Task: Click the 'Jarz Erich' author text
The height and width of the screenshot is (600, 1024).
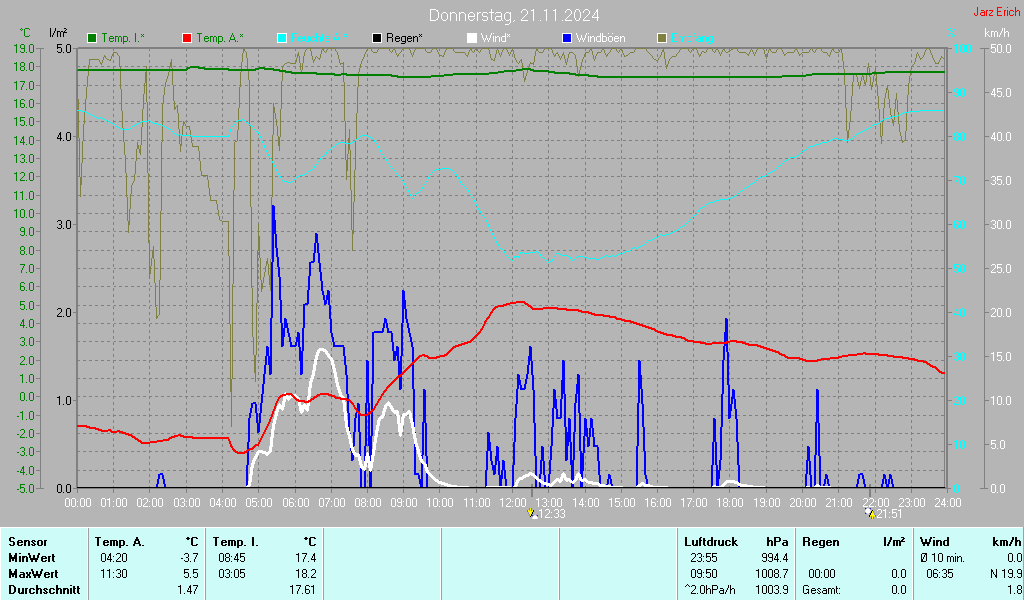Action: tap(996, 12)
